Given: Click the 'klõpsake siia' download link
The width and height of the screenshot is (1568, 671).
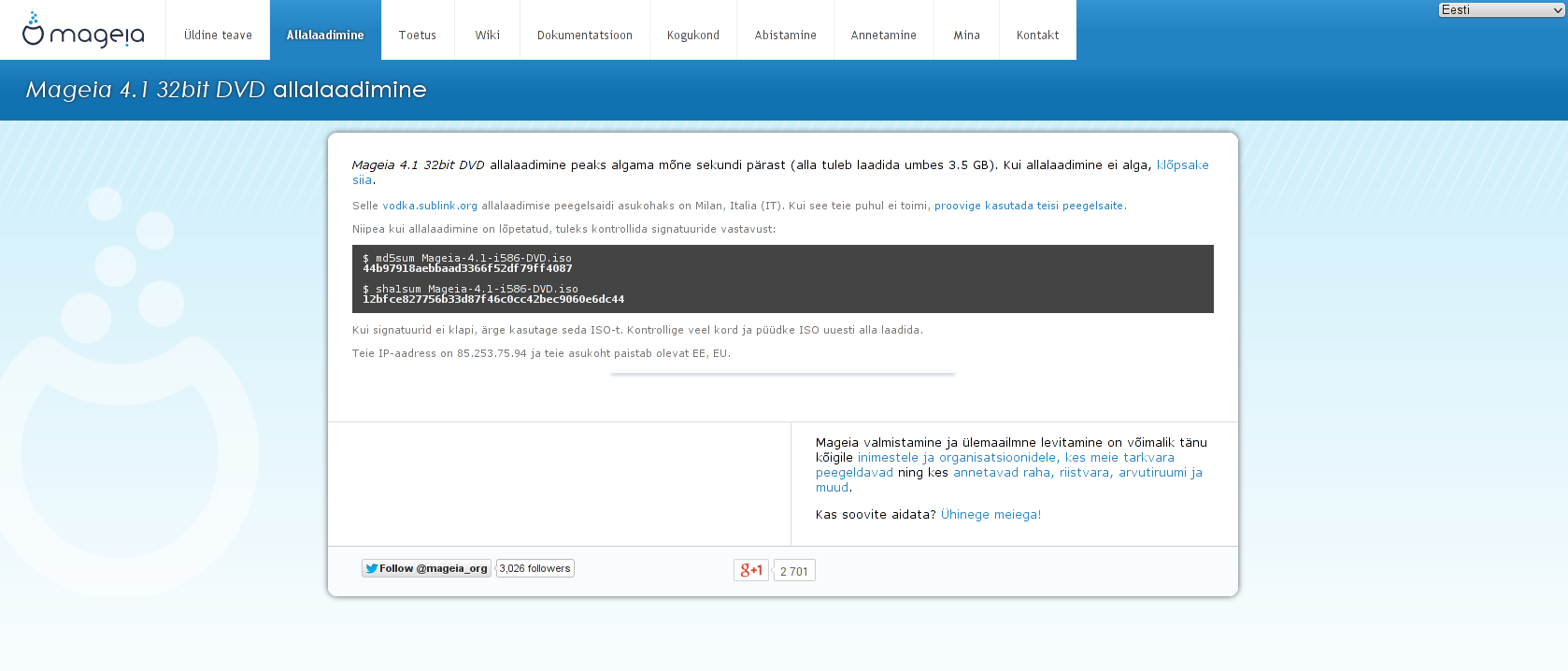Looking at the screenshot, I should 1182,165.
